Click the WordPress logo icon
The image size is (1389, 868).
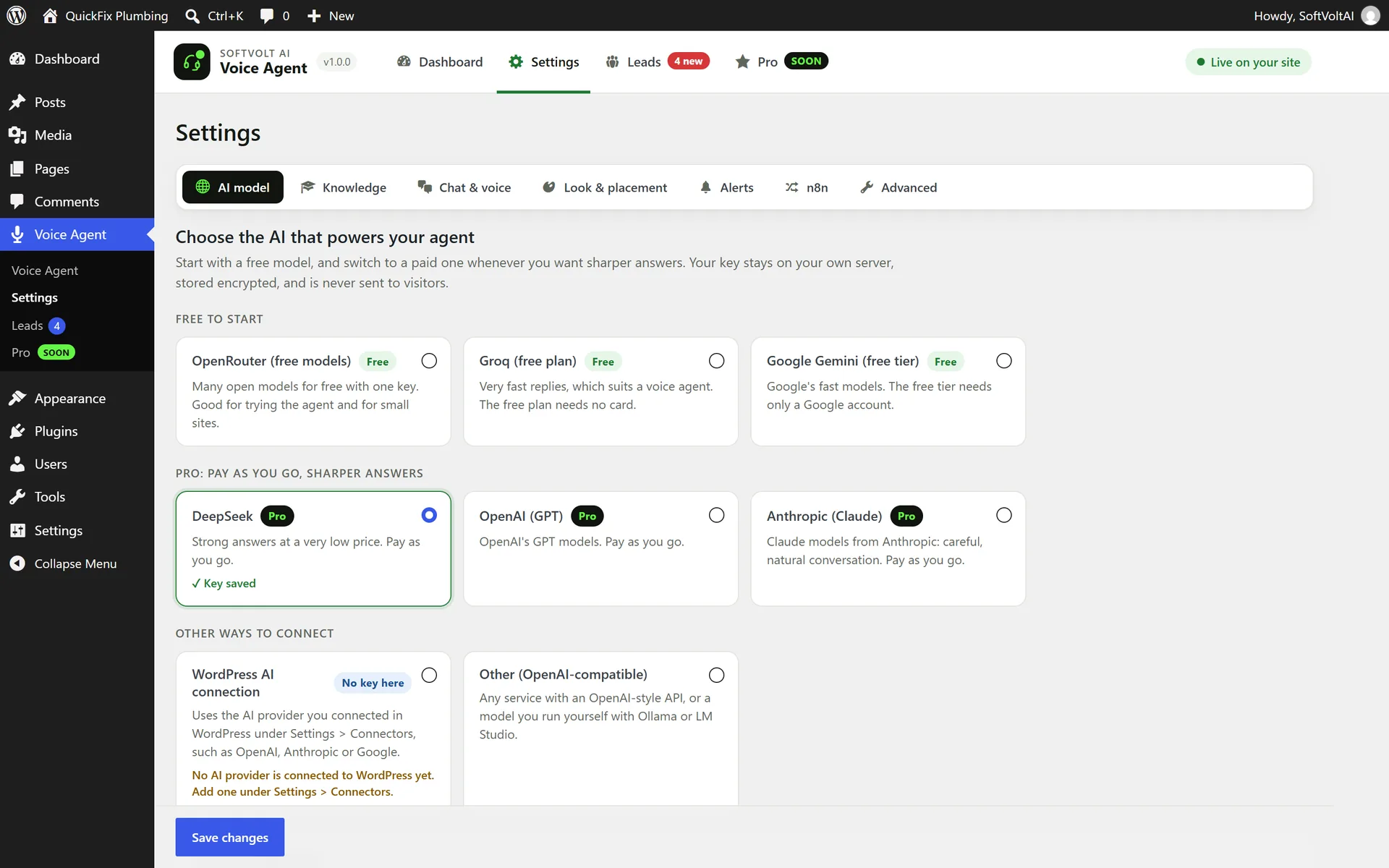click(17, 15)
